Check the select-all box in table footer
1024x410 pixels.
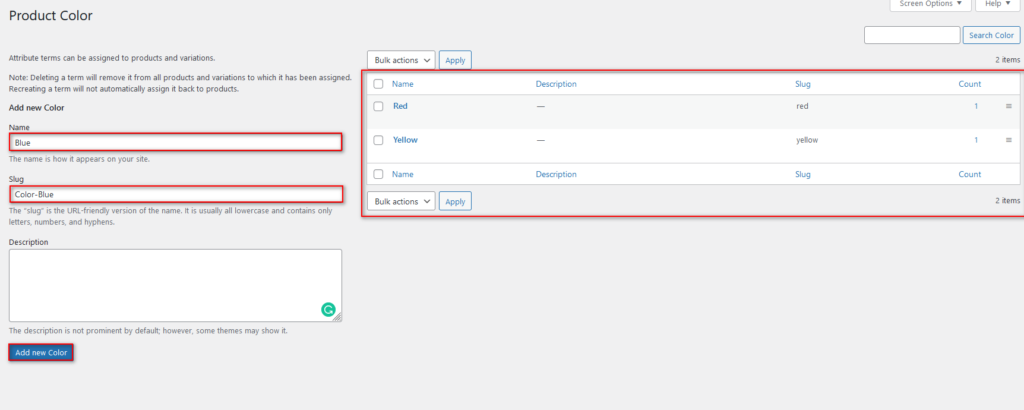pos(378,174)
